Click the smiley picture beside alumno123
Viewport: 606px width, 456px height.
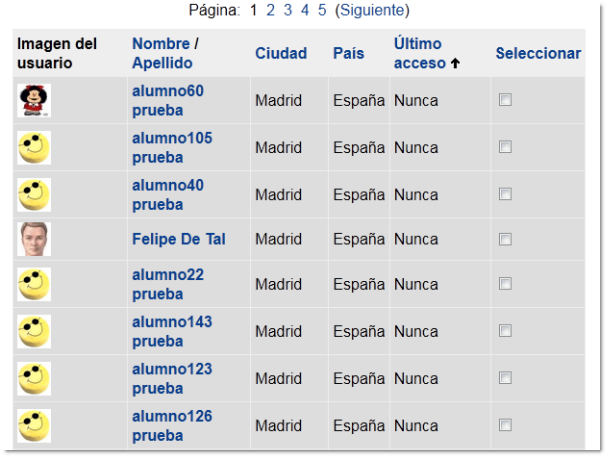[34, 378]
